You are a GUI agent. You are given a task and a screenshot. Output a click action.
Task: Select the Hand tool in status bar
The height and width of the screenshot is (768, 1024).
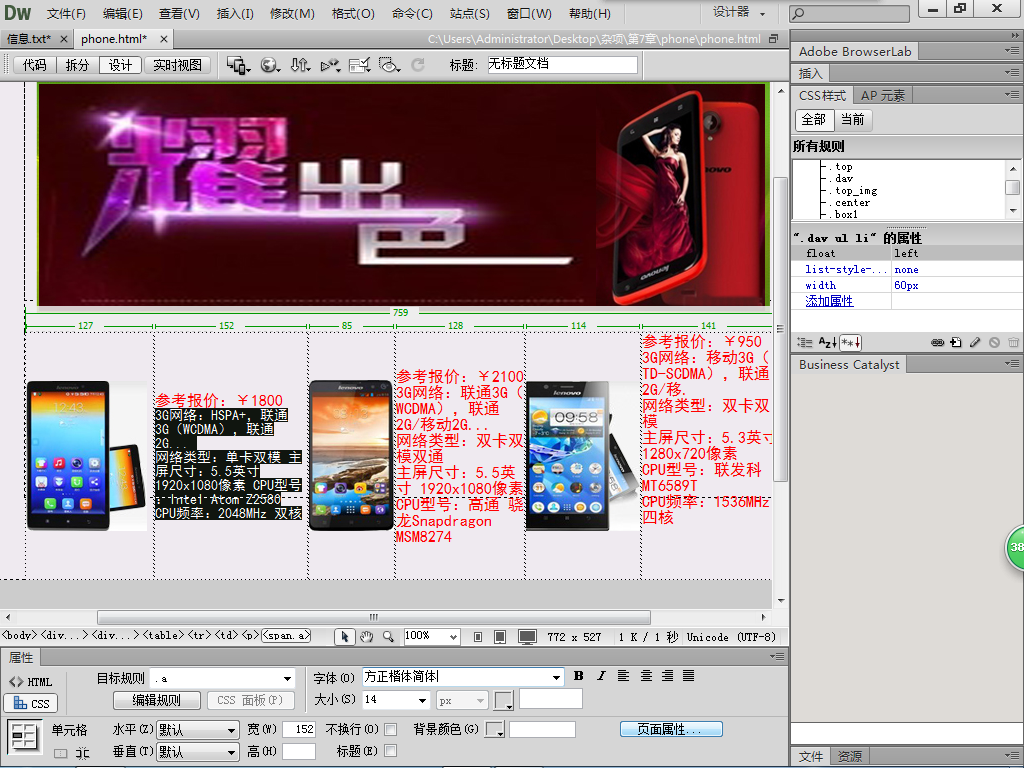point(366,637)
